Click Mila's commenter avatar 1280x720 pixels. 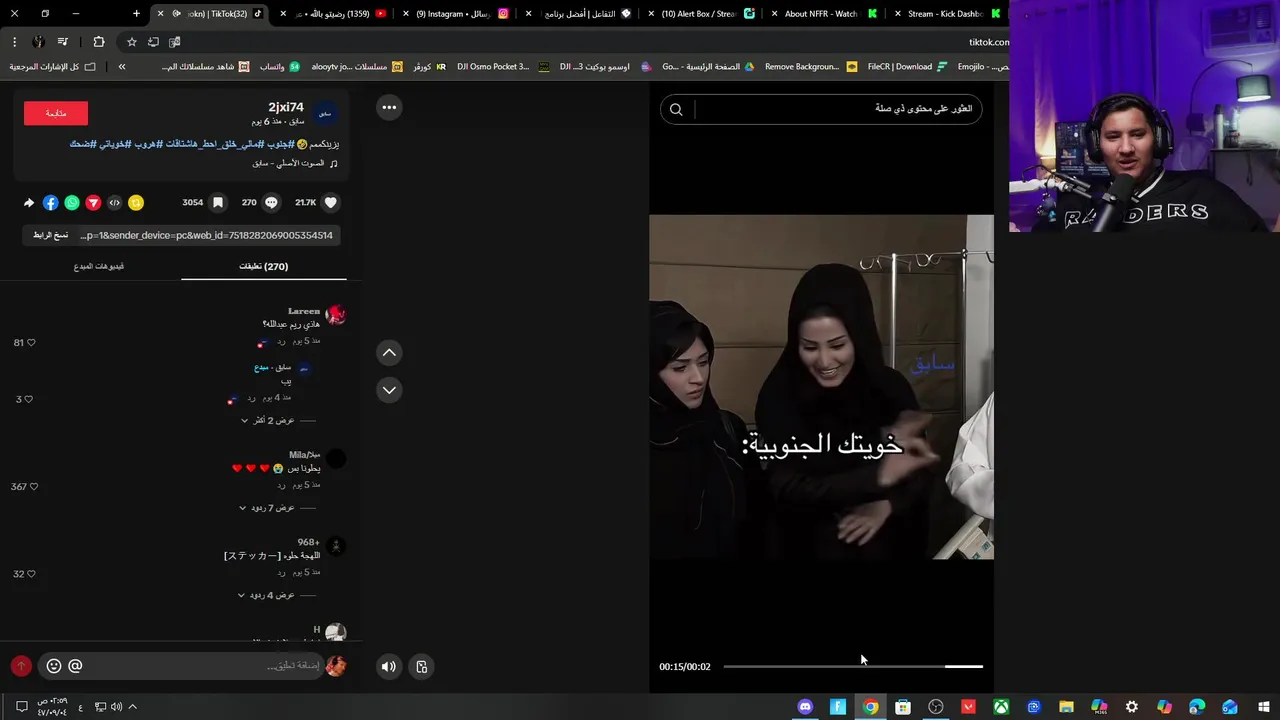point(336,459)
